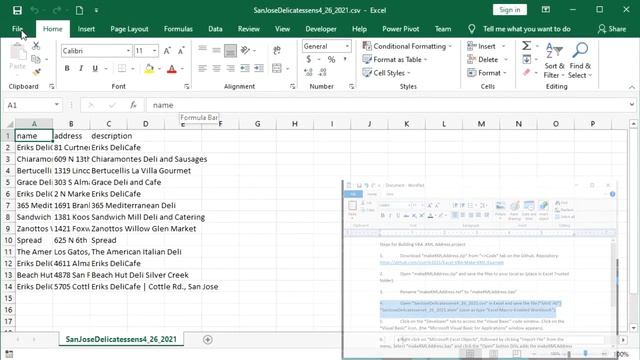This screenshot has width=640, height=360.
Task: Click Tell me what you want to do
Action: click(527, 29)
